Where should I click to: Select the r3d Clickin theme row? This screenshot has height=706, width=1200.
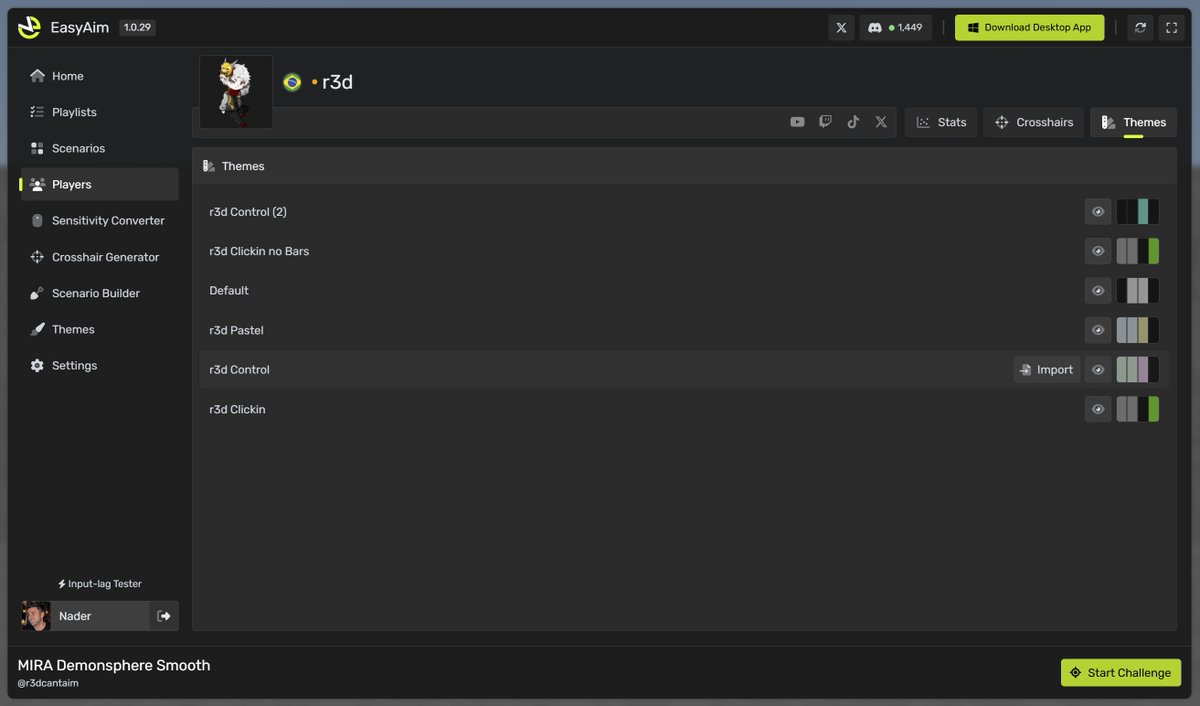point(684,409)
